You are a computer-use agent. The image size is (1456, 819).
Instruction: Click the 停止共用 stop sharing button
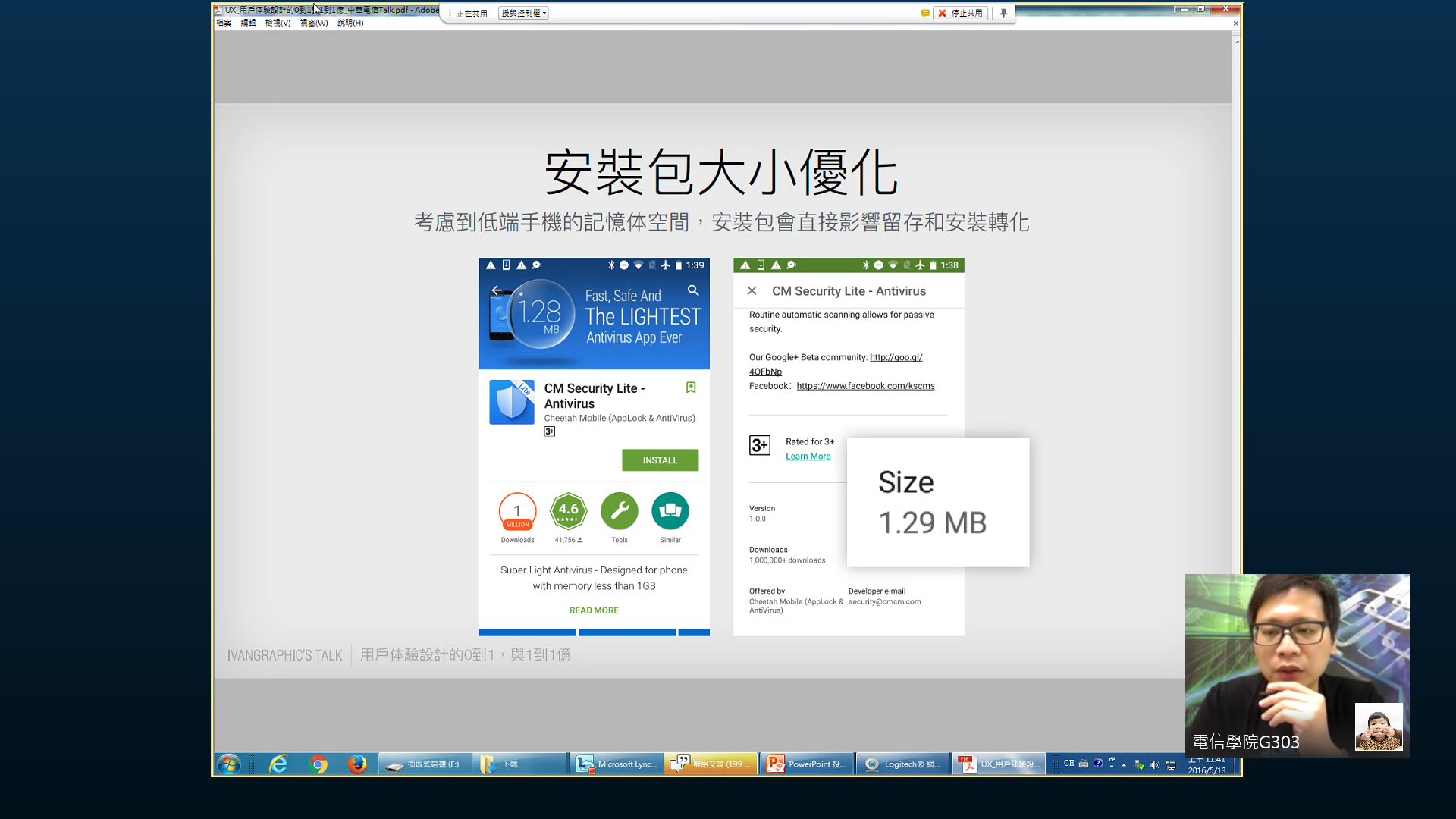960,13
